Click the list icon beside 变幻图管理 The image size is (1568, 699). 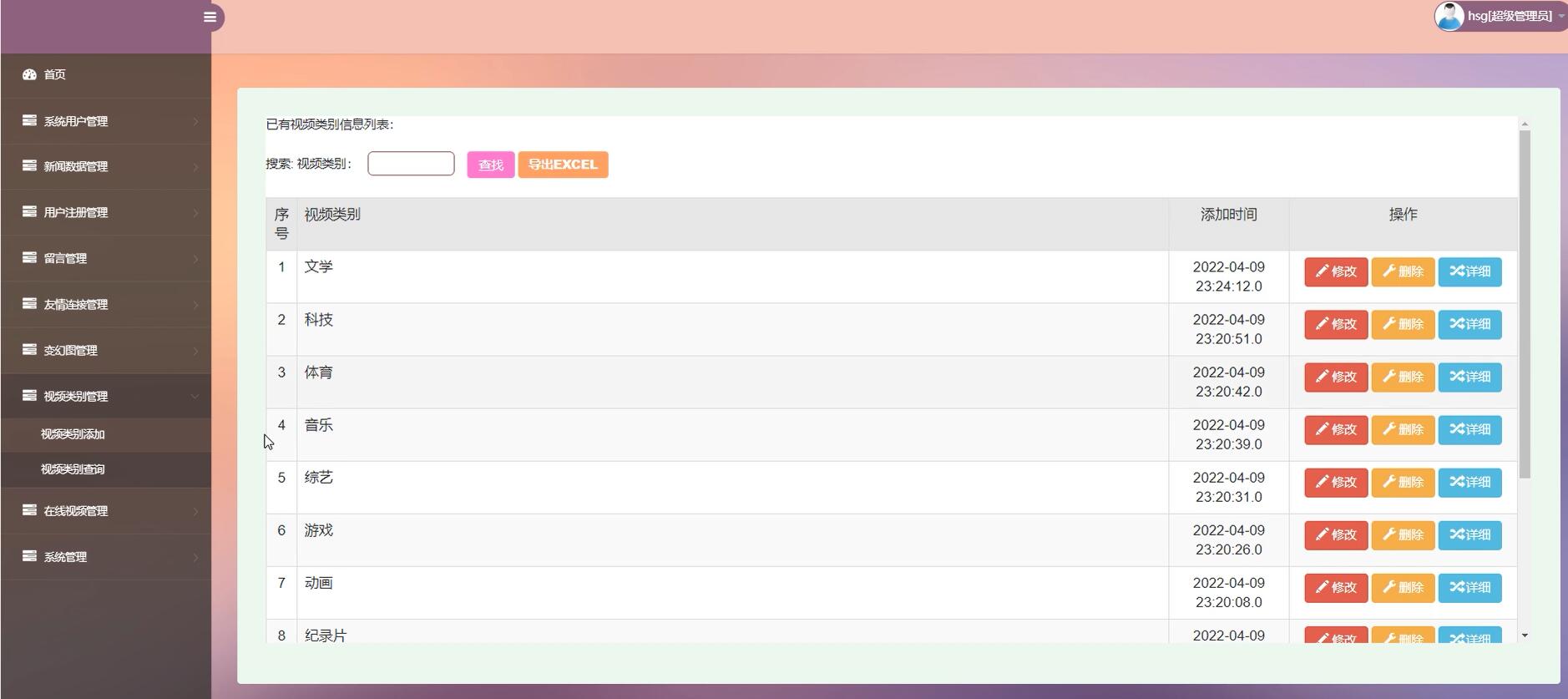(29, 349)
